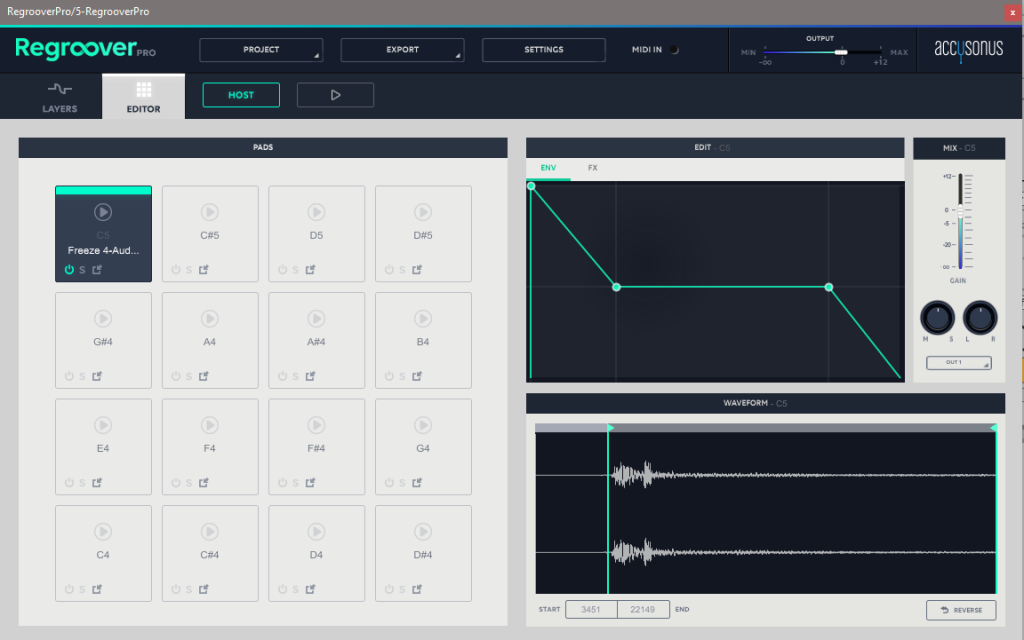The image size is (1024, 640).
Task: Open the PROJECT dropdown menu
Action: click(x=261, y=50)
